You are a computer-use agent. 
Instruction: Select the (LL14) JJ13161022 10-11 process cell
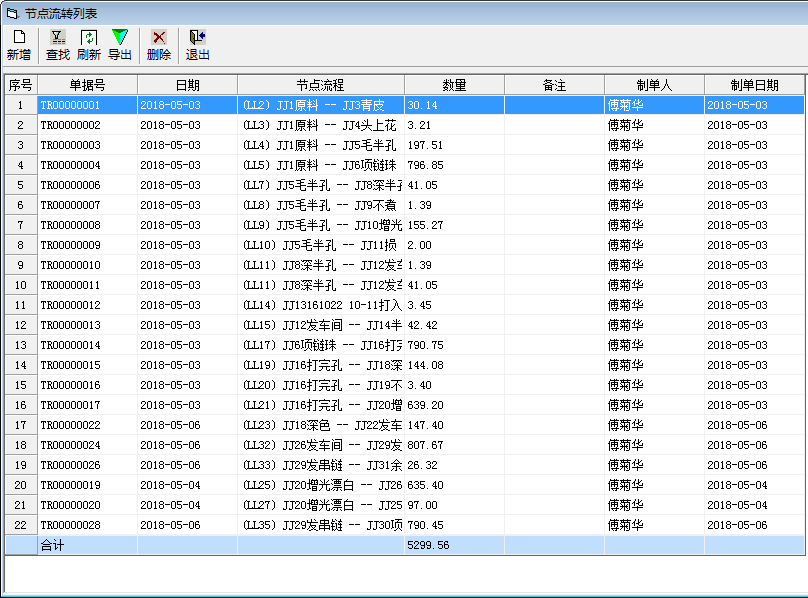pos(321,305)
